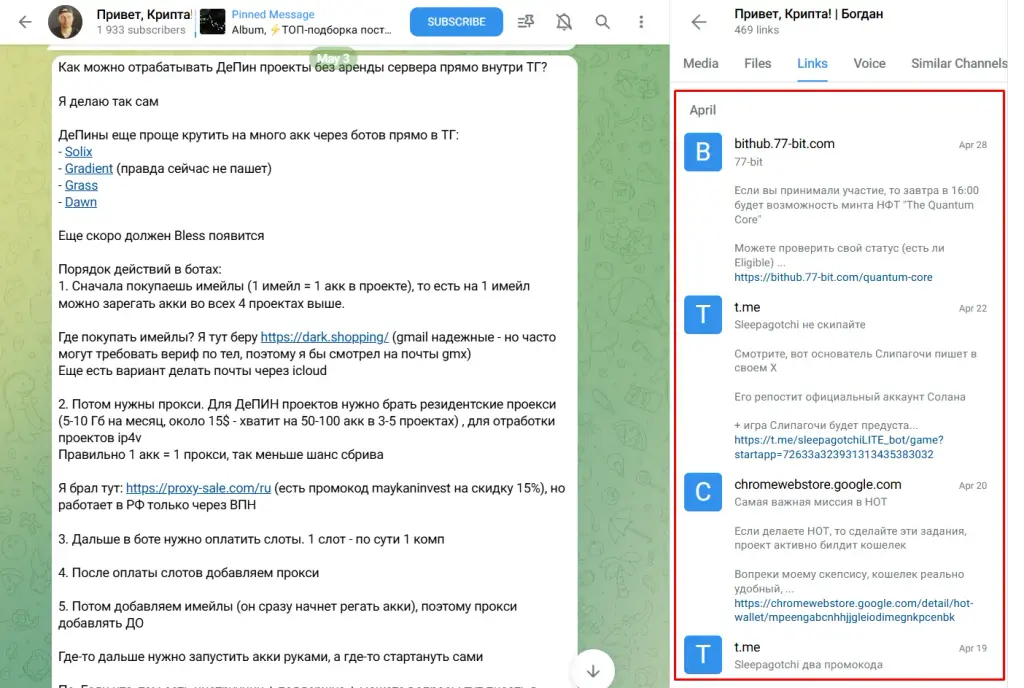This screenshot has height=688, width=1024.
Task: Search in this channel
Action: coord(603,22)
